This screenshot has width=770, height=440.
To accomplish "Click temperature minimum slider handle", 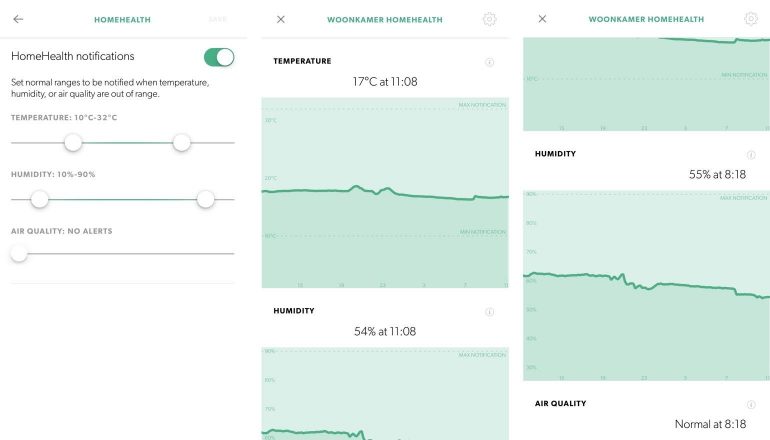I will click(73, 143).
